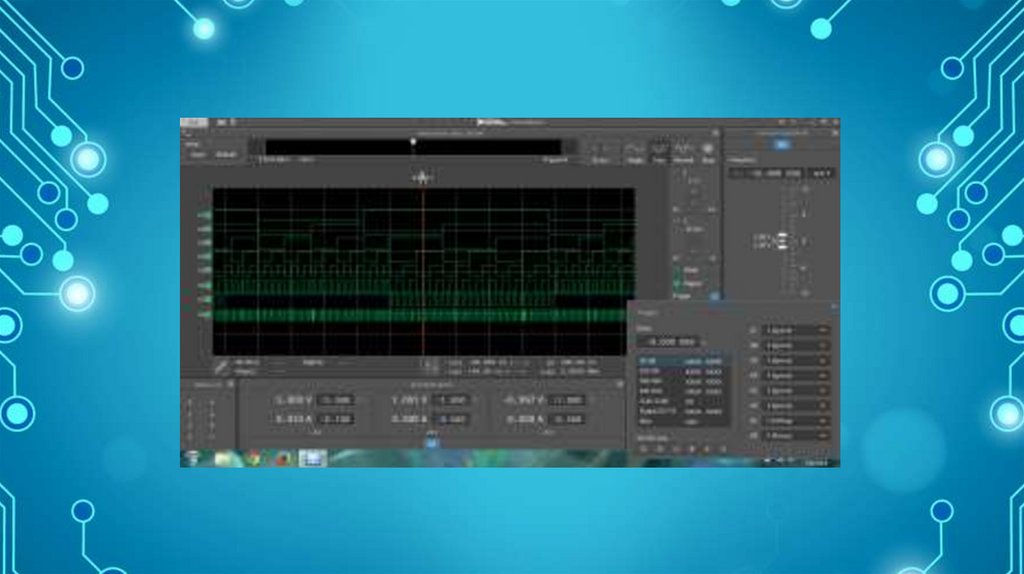Viewport: 1024px width, 574px height.
Task: Open Chrome from the Windows taskbar
Action: [254, 458]
